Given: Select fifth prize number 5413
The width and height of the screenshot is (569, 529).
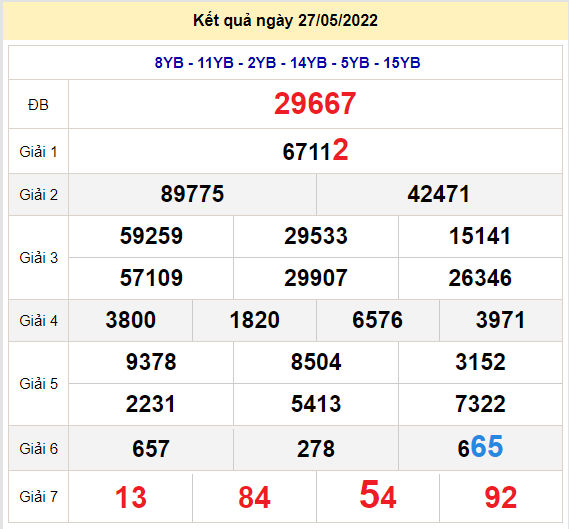Looking at the screenshot, I should [x=316, y=404].
